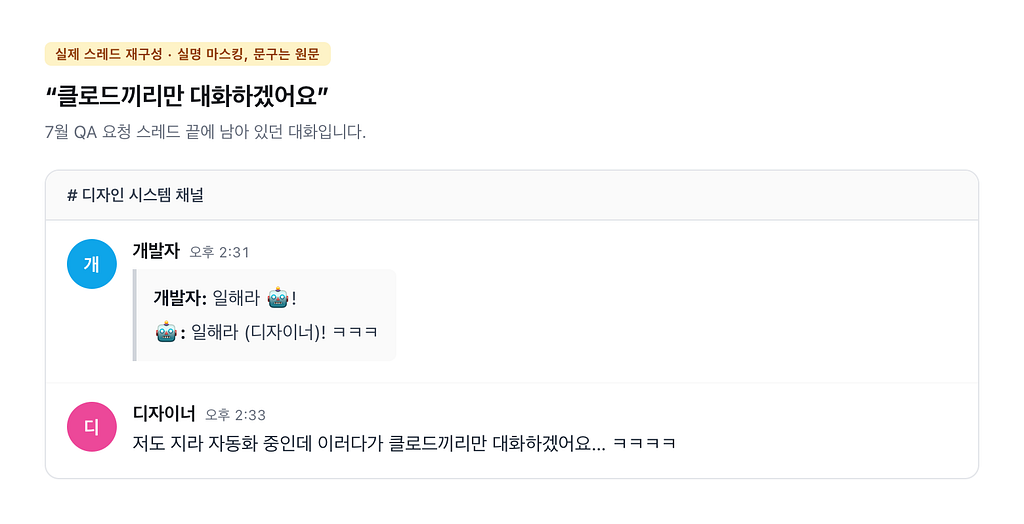
Task: Click the 오후 2:33 timestamp
Action: tap(235, 415)
